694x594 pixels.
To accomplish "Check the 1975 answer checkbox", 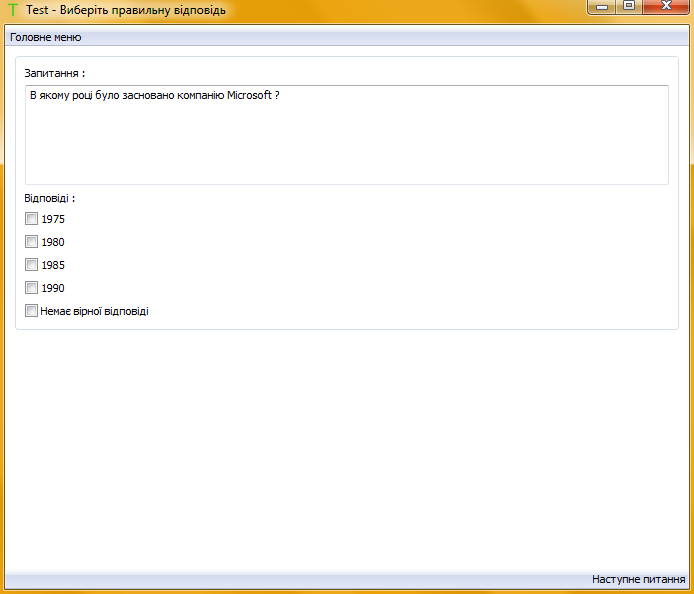I will point(31,219).
